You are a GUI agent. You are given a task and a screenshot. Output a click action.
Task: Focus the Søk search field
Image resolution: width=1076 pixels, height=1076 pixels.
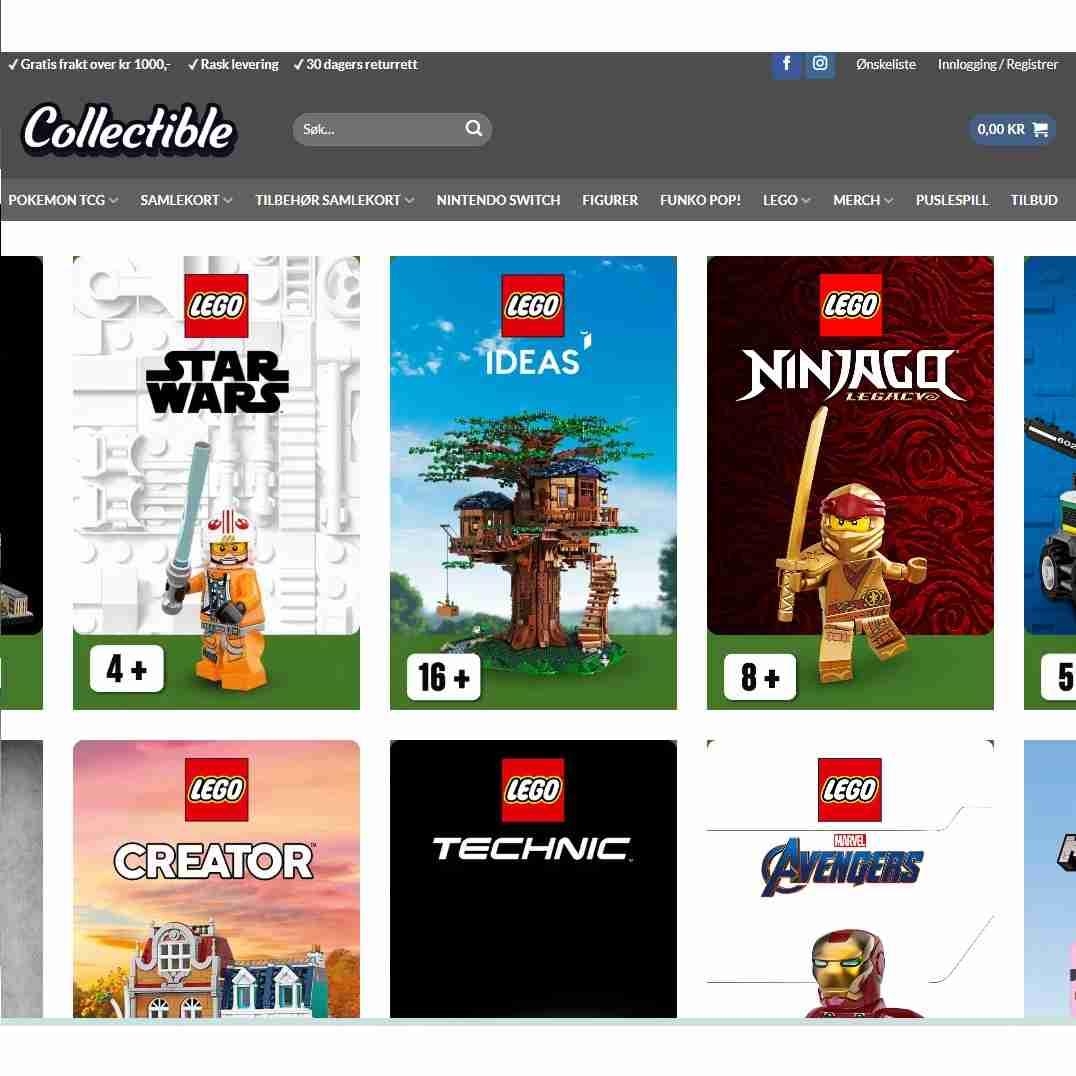point(392,129)
